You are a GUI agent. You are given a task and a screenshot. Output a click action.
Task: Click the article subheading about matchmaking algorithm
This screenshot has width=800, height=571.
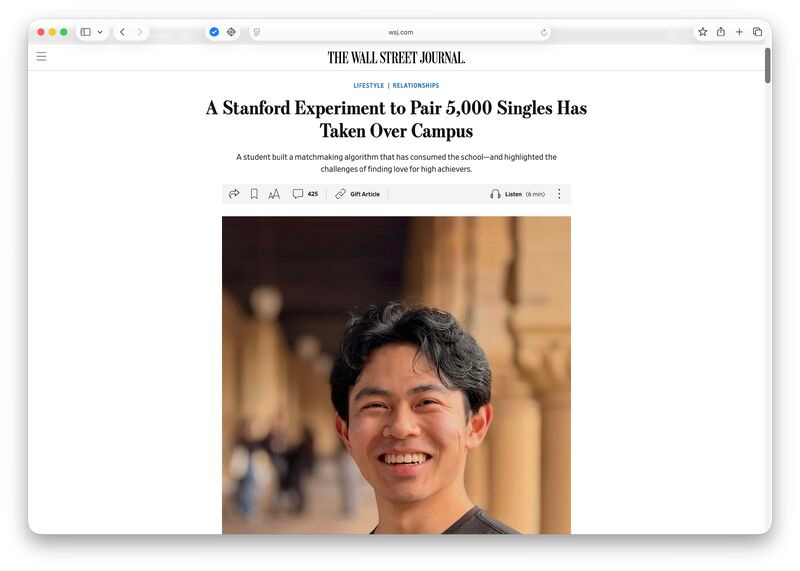(396, 163)
